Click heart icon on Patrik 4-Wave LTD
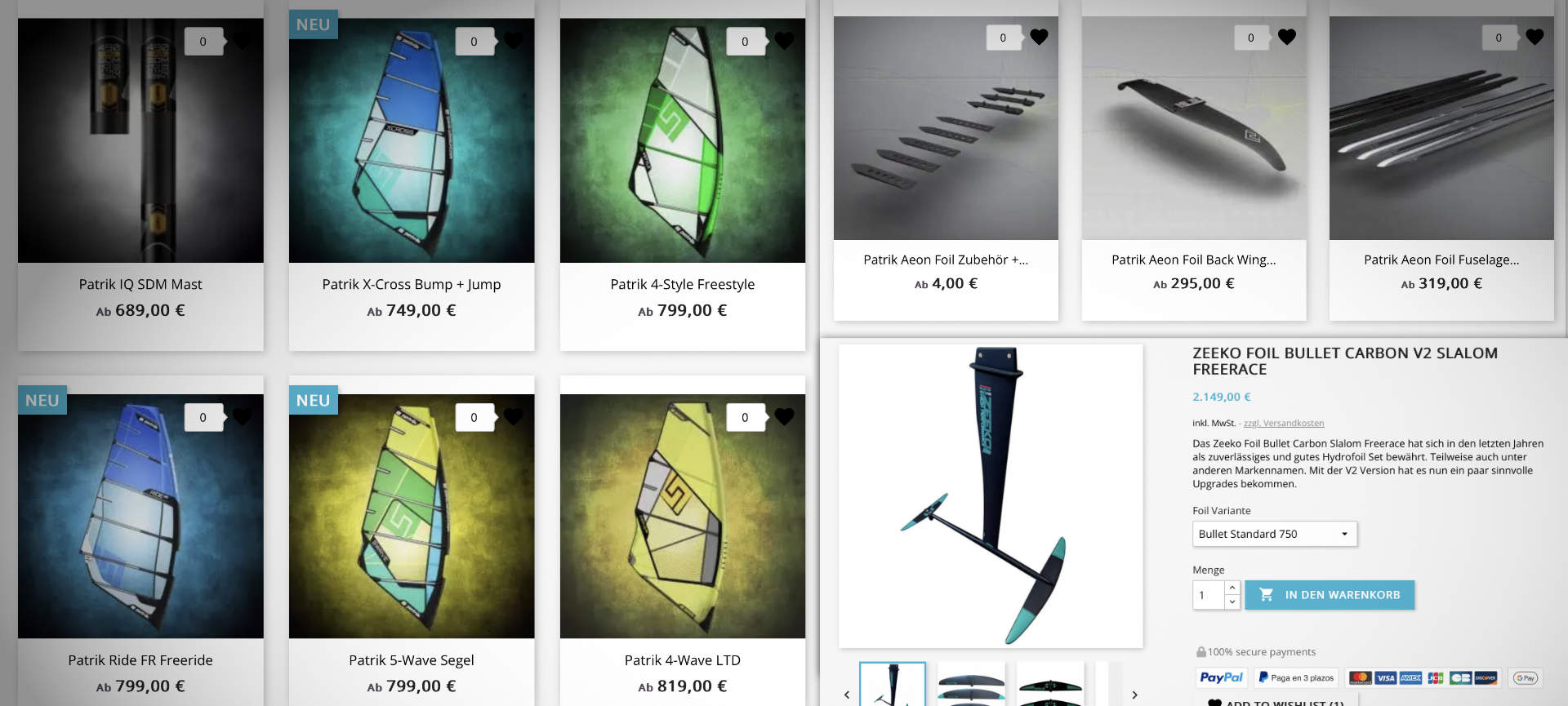Image resolution: width=1568 pixels, height=706 pixels. point(784,416)
